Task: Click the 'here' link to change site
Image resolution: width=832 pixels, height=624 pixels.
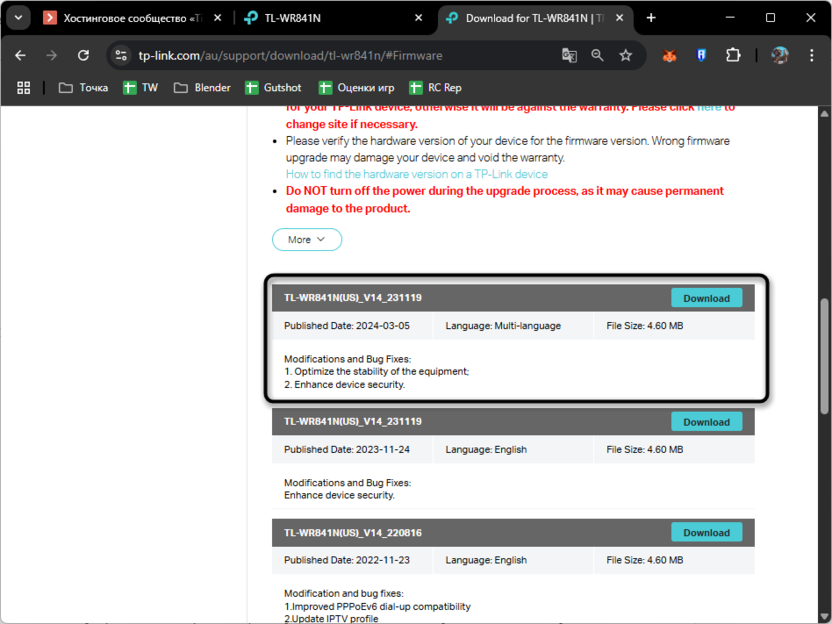Action: (x=709, y=108)
